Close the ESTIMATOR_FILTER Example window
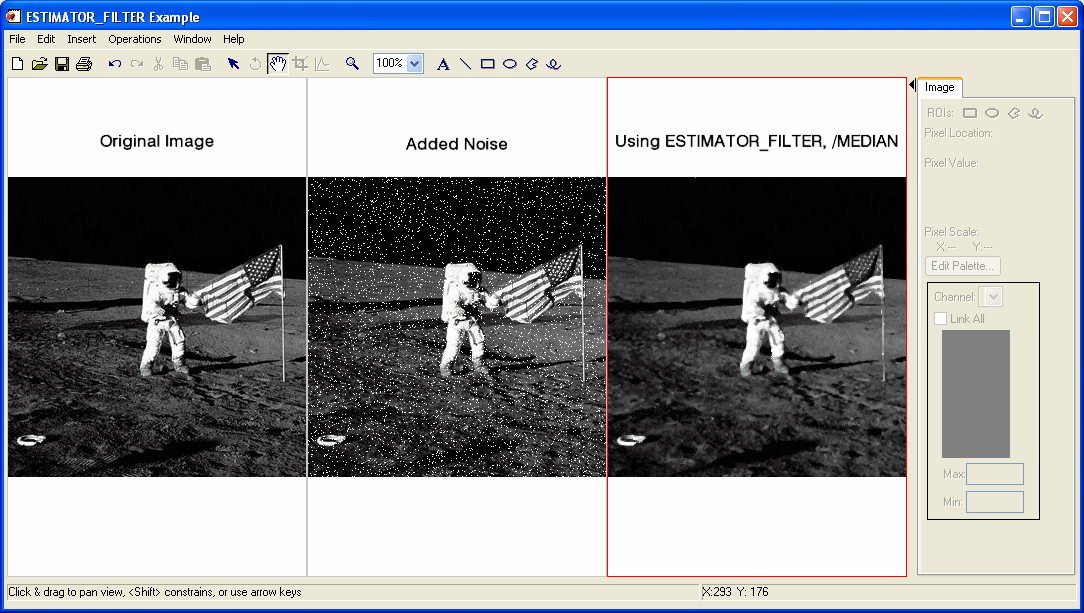 coord(1067,17)
